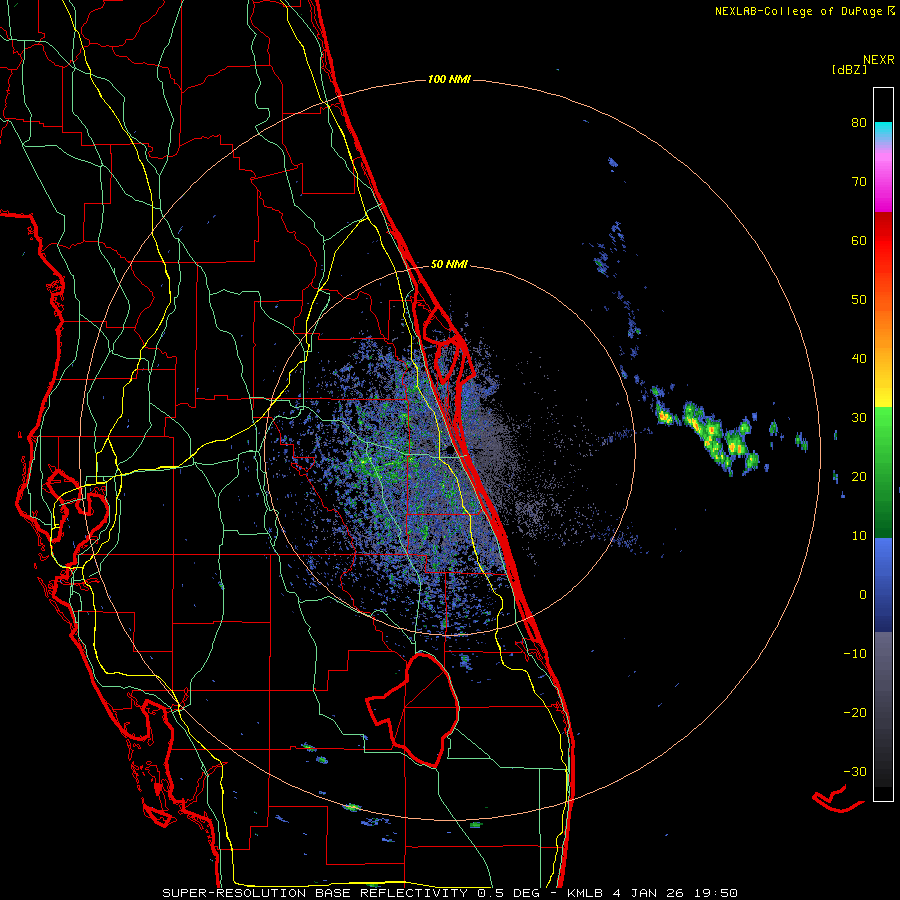Click the 80 value on dBZ scale
The image size is (900, 900).
pos(859,123)
